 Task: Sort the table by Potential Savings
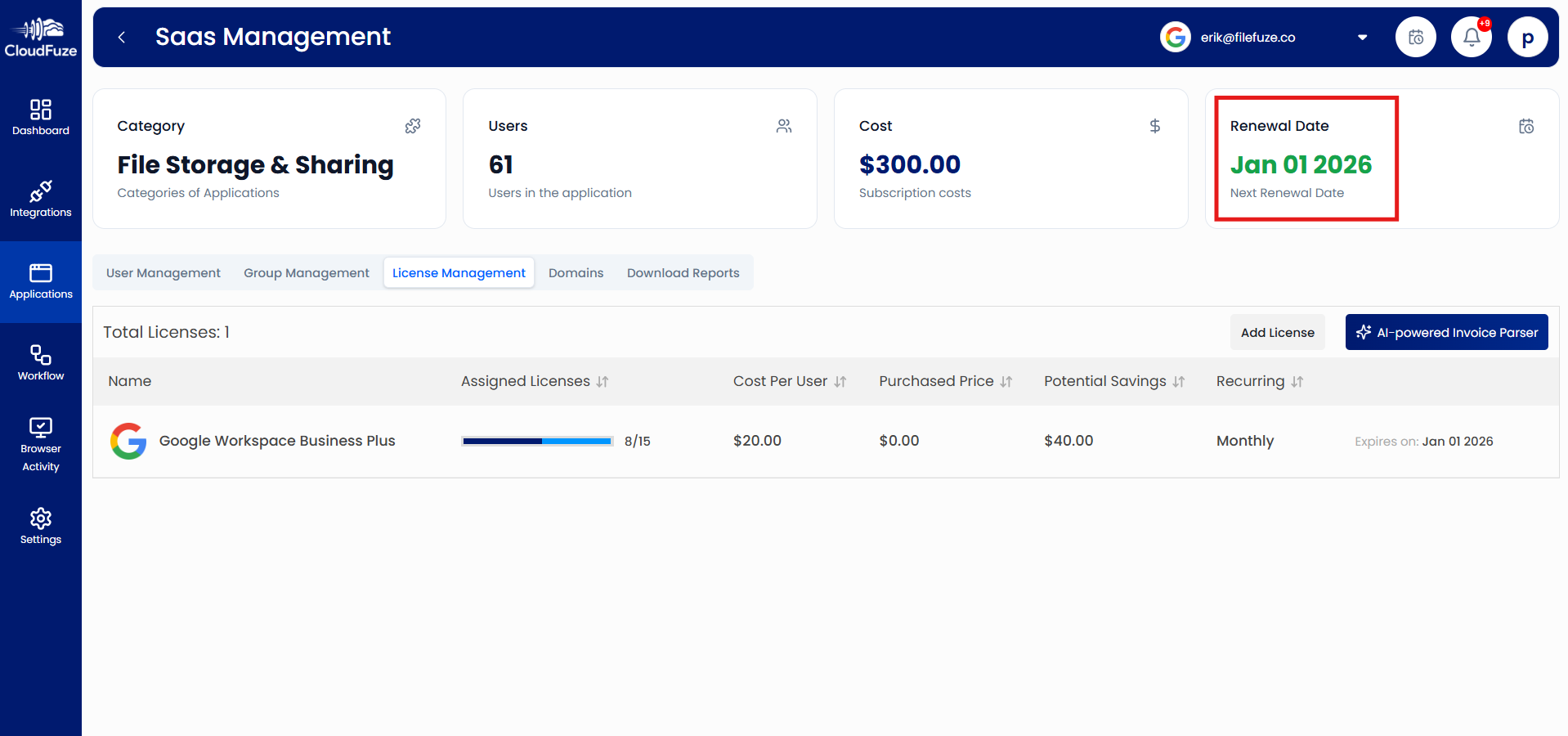1179,381
